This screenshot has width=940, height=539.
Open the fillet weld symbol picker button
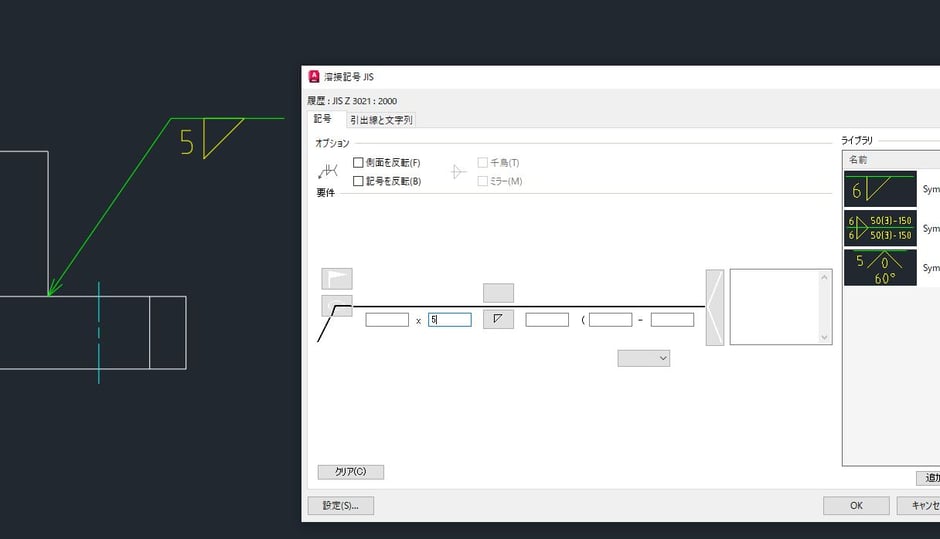point(498,319)
